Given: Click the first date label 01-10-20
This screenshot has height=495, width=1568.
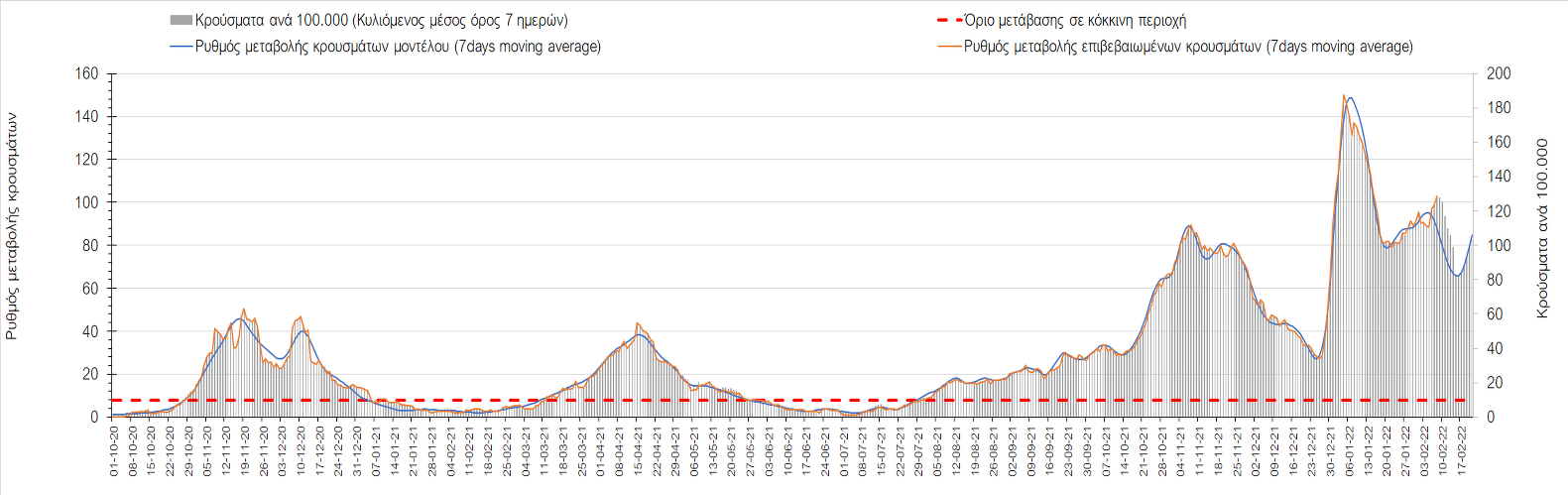Looking at the screenshot, I should click(x=114, y=451).
